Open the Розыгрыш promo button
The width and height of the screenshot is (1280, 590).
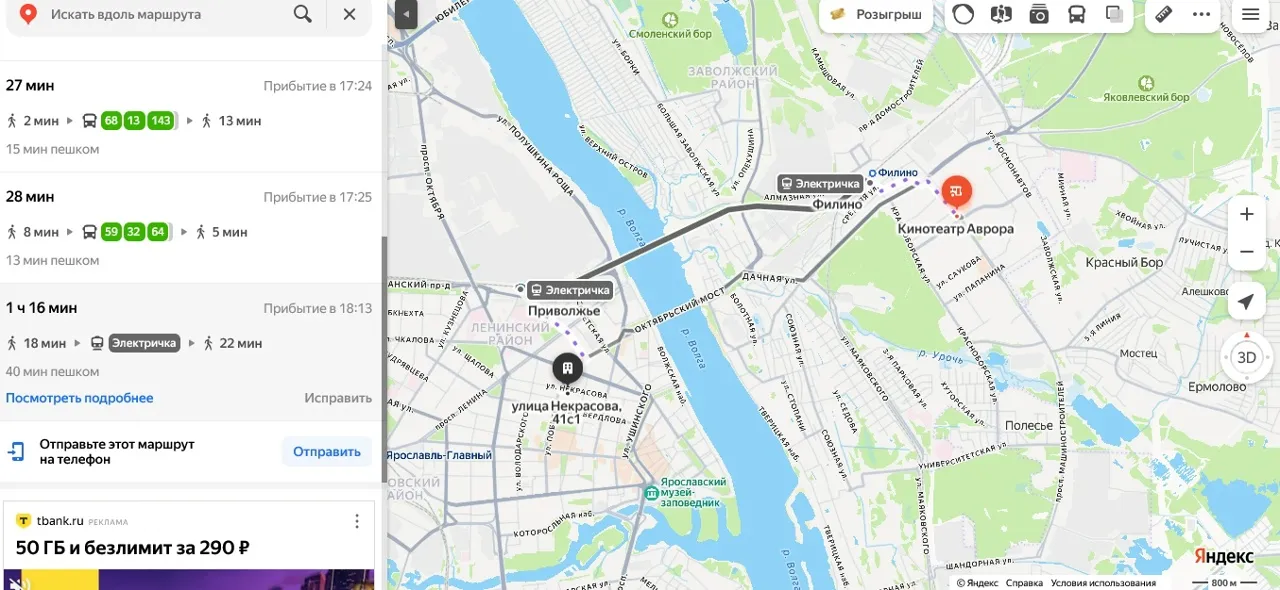pyautogui.click(x=876, y=14)
